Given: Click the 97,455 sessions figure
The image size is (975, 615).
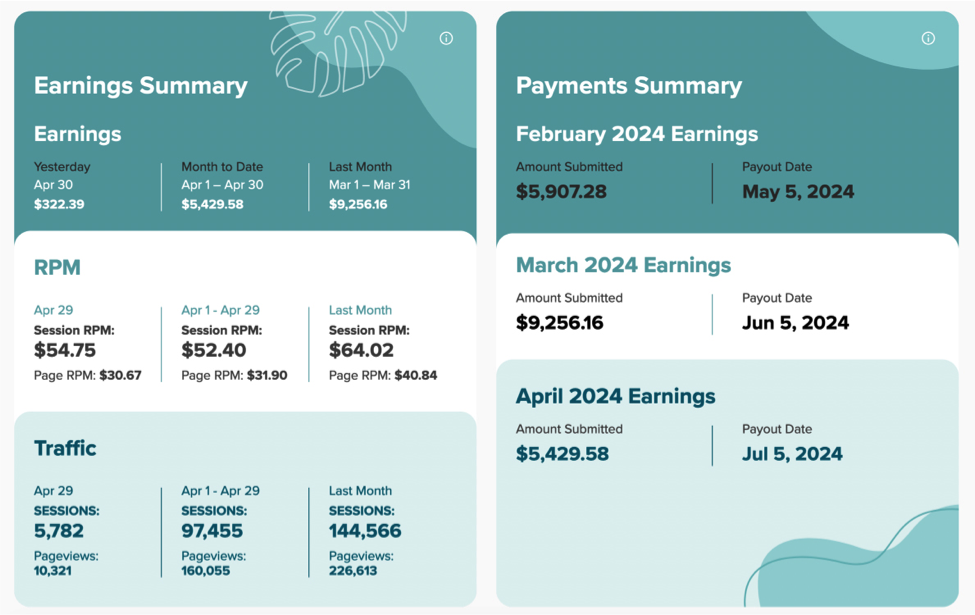Looking at the screenshot, I should pyautogui.click(x=212, y=531).
